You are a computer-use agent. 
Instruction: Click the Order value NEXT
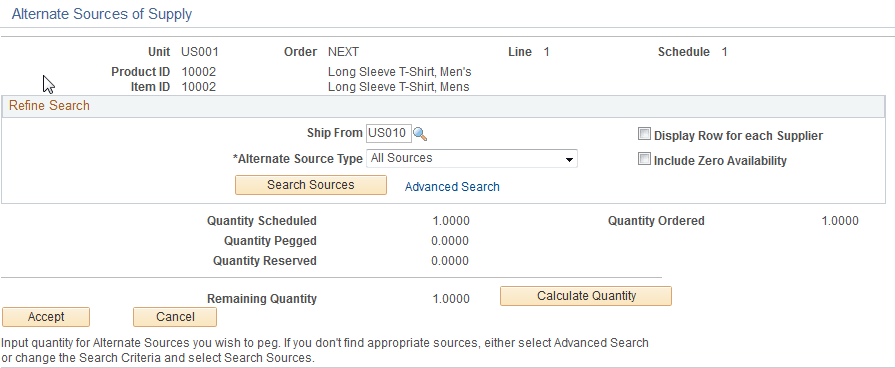pyautogui.click(x=344, y=52)
